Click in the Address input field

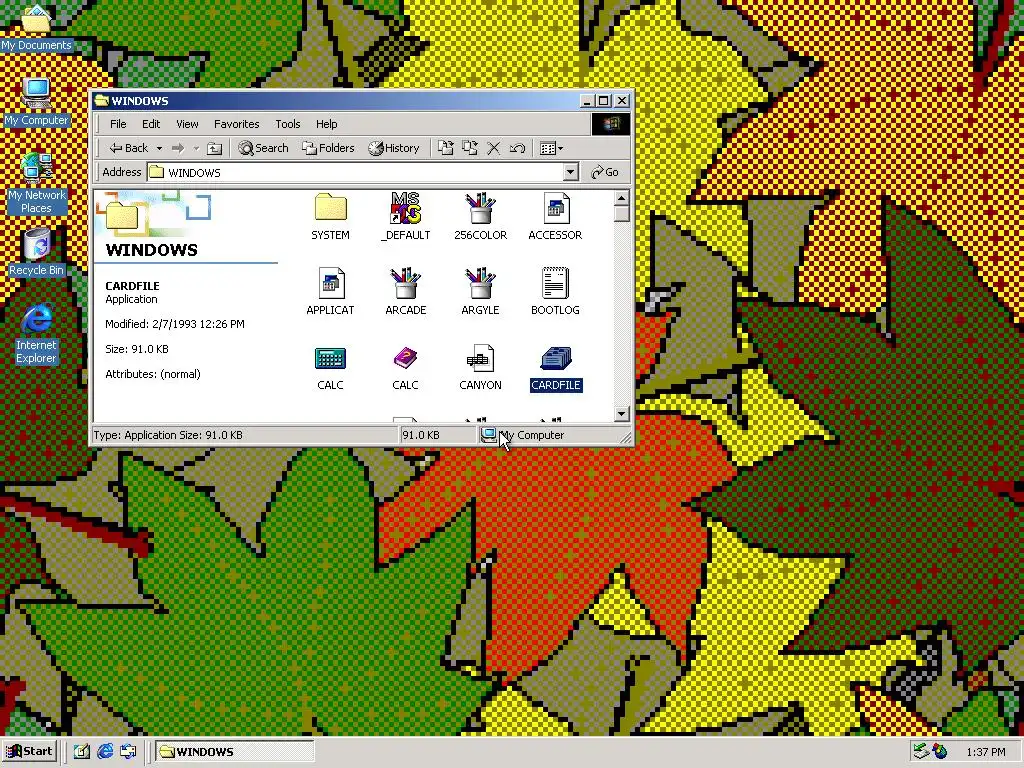click(355, 172)
